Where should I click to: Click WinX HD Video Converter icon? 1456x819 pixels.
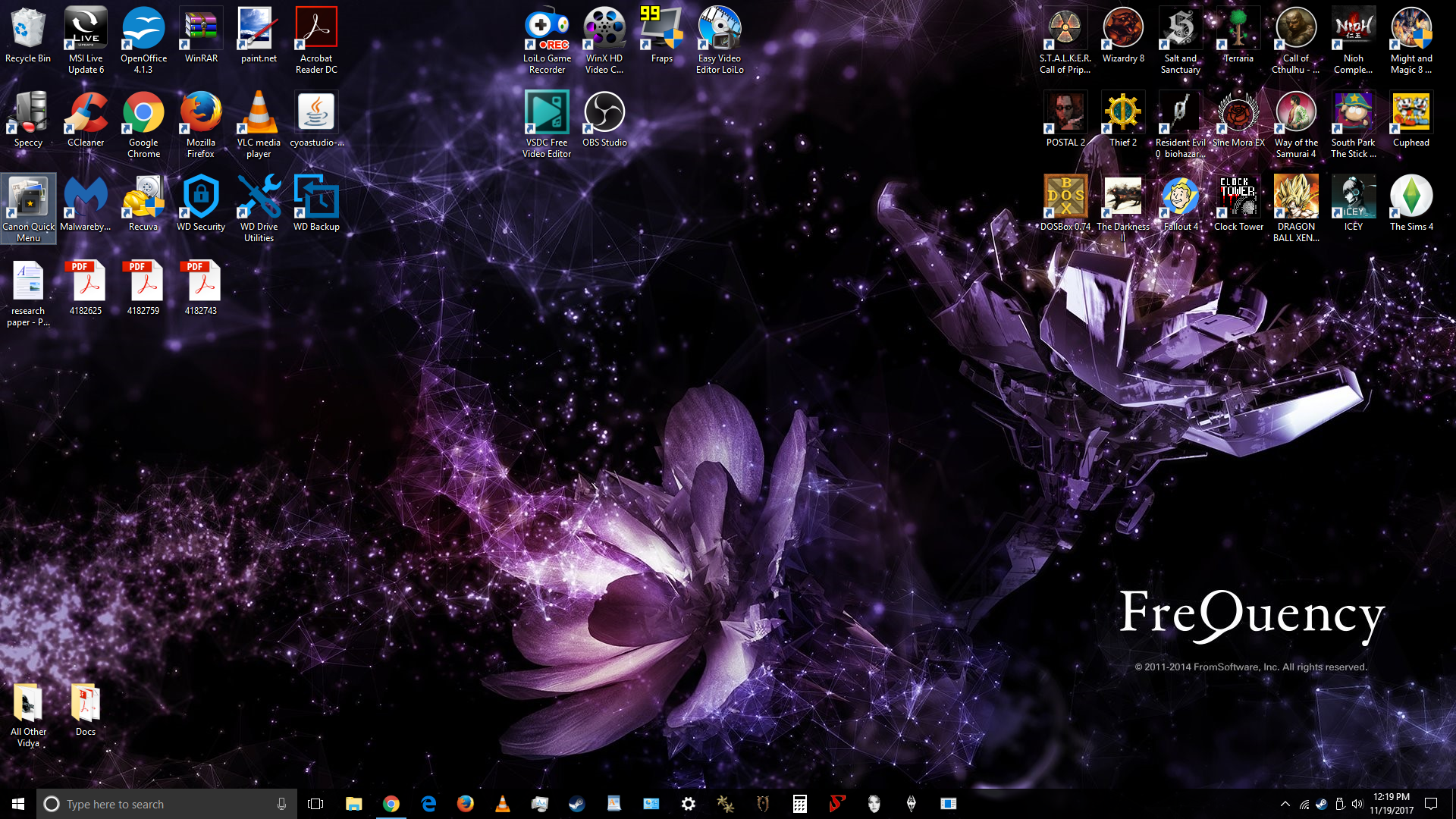604,41
